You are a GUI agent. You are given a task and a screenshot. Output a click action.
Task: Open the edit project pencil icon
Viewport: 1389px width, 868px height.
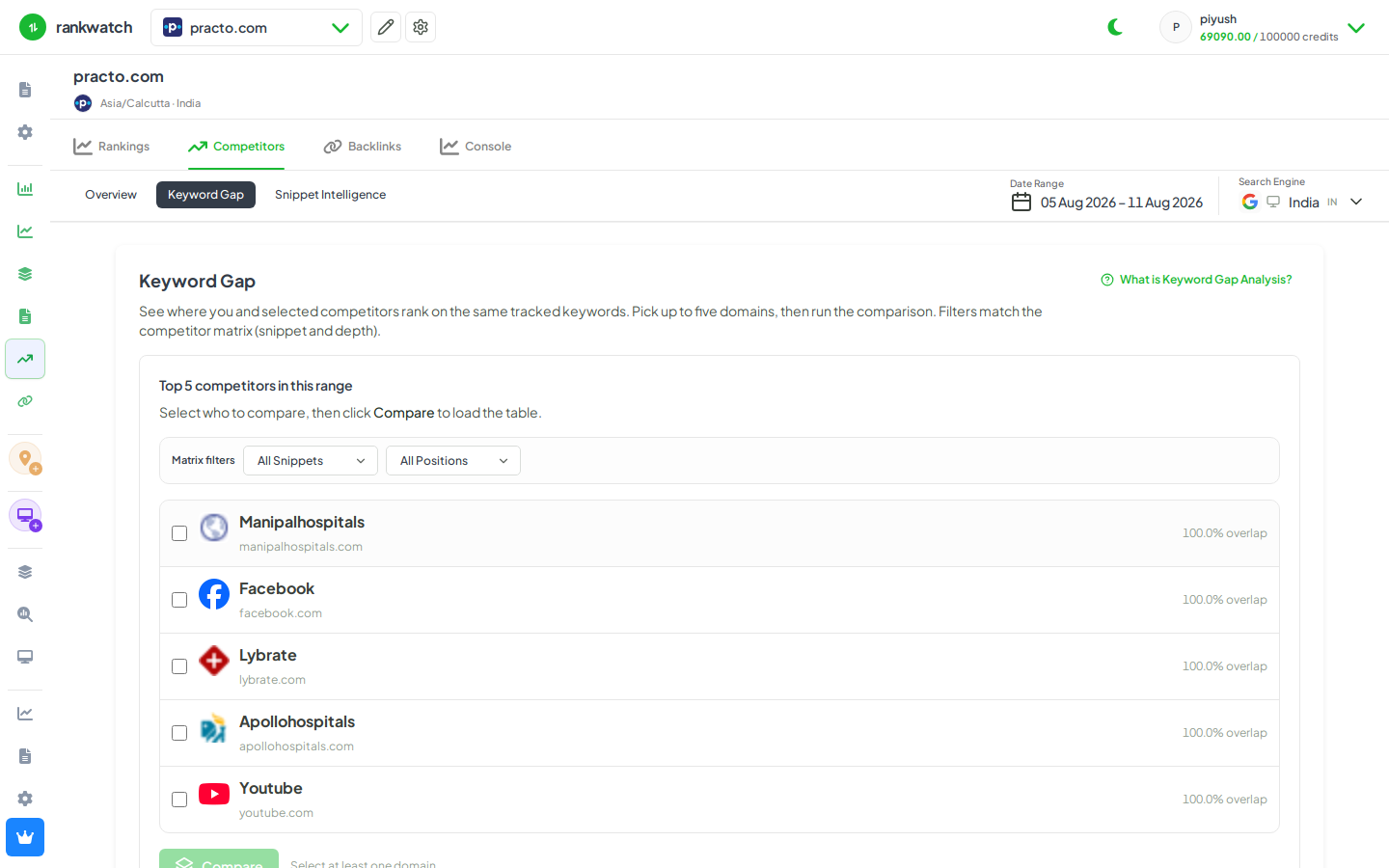click(386, 27)
